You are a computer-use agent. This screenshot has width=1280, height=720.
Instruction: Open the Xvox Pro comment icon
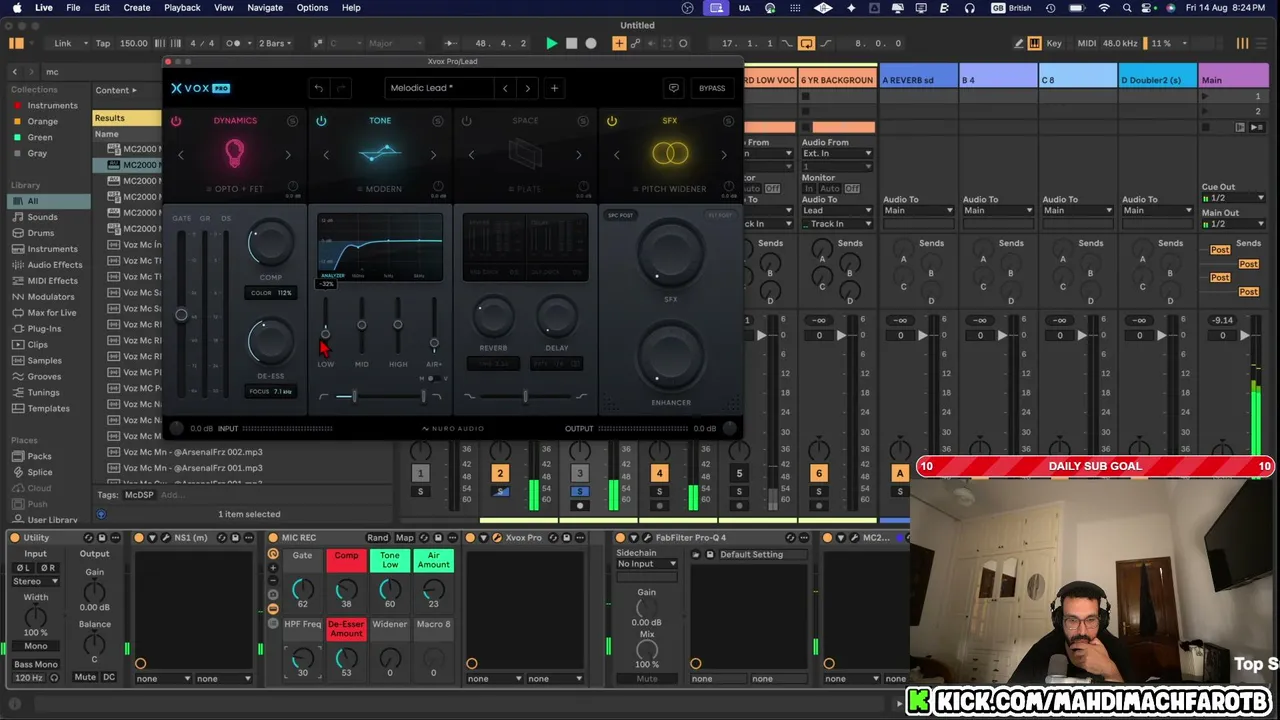pos(674,88)
